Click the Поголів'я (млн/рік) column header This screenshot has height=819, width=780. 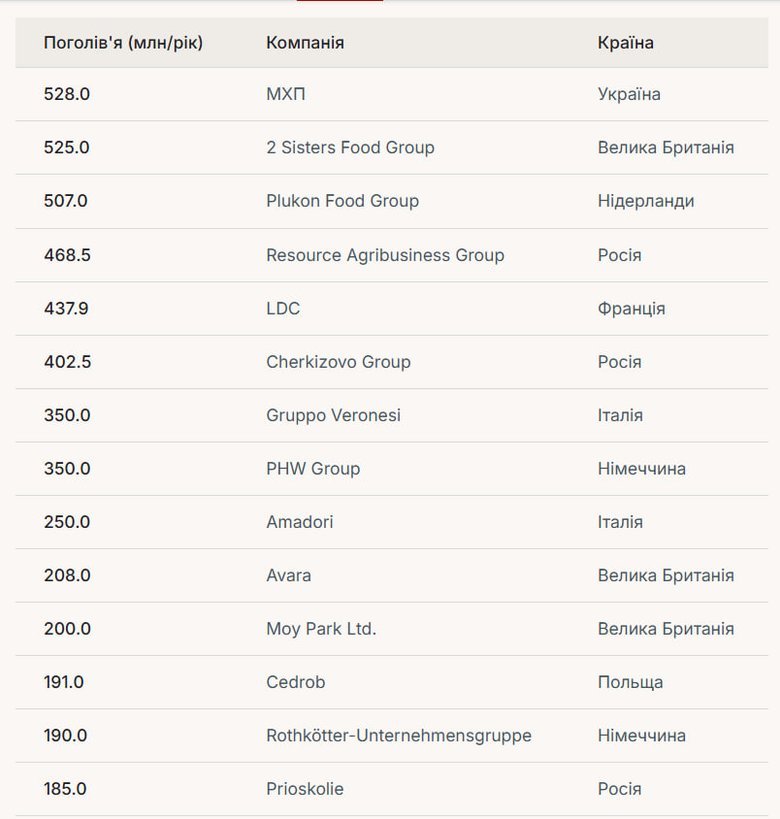tap(123, 43)
